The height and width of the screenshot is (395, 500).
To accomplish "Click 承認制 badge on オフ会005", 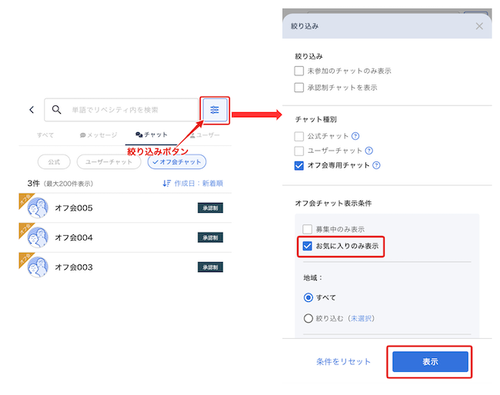I will click(x=210, y=208).
